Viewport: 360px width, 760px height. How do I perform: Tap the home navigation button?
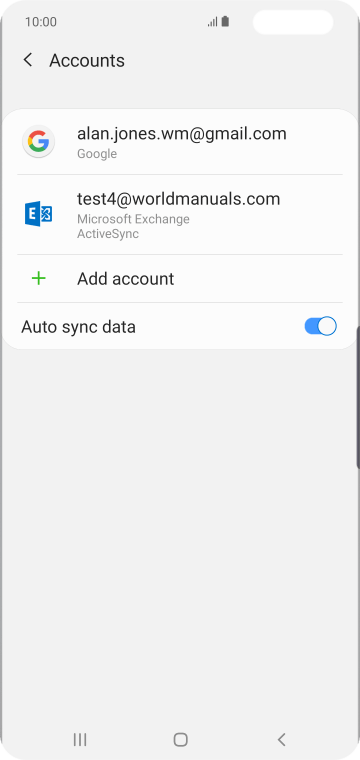click(180, 739)
